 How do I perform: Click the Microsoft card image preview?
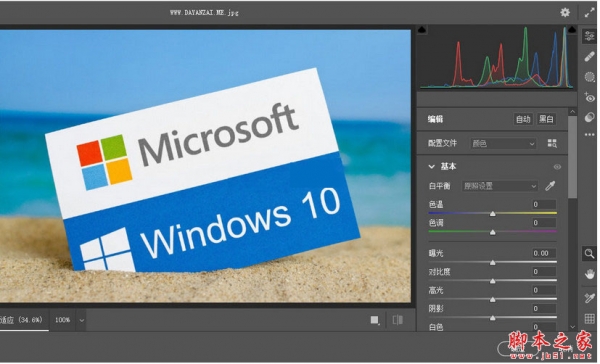pyautogui.click(x=205, y=166)
